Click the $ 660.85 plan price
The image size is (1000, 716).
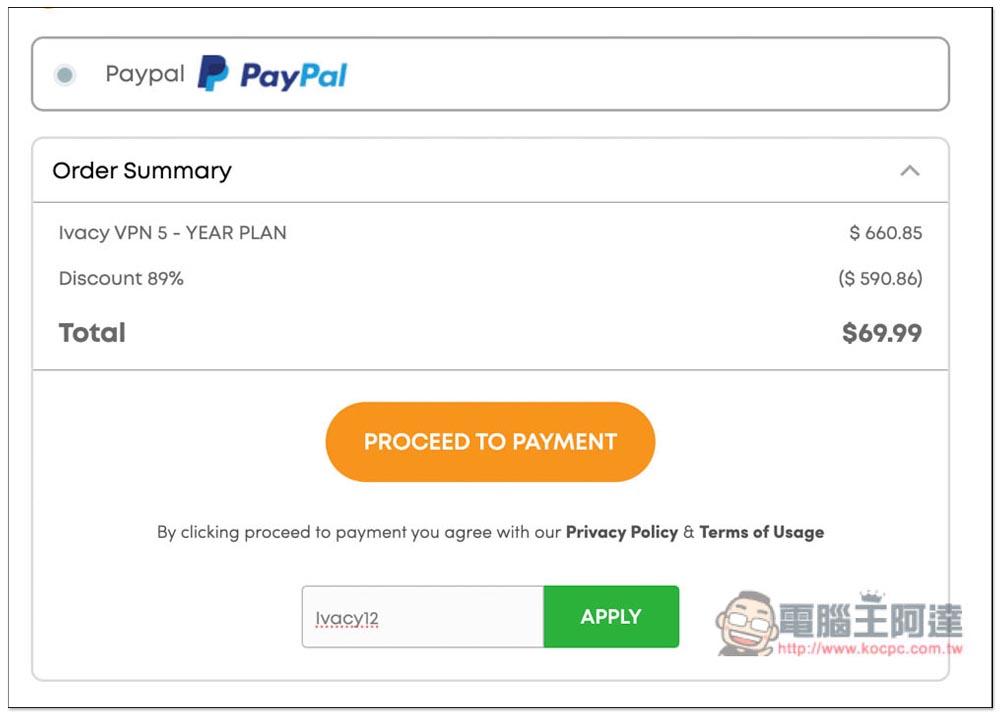click(x=886, y=233)
